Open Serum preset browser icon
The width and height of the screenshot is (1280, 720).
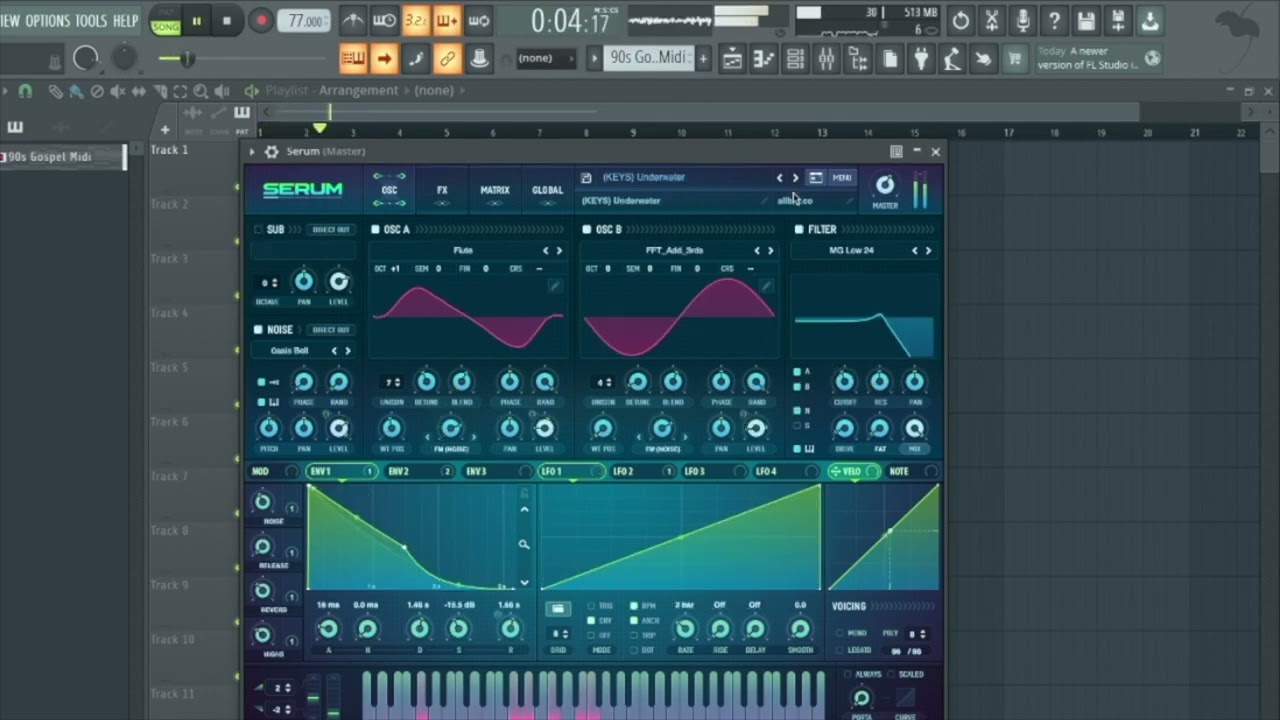point(816,178)
